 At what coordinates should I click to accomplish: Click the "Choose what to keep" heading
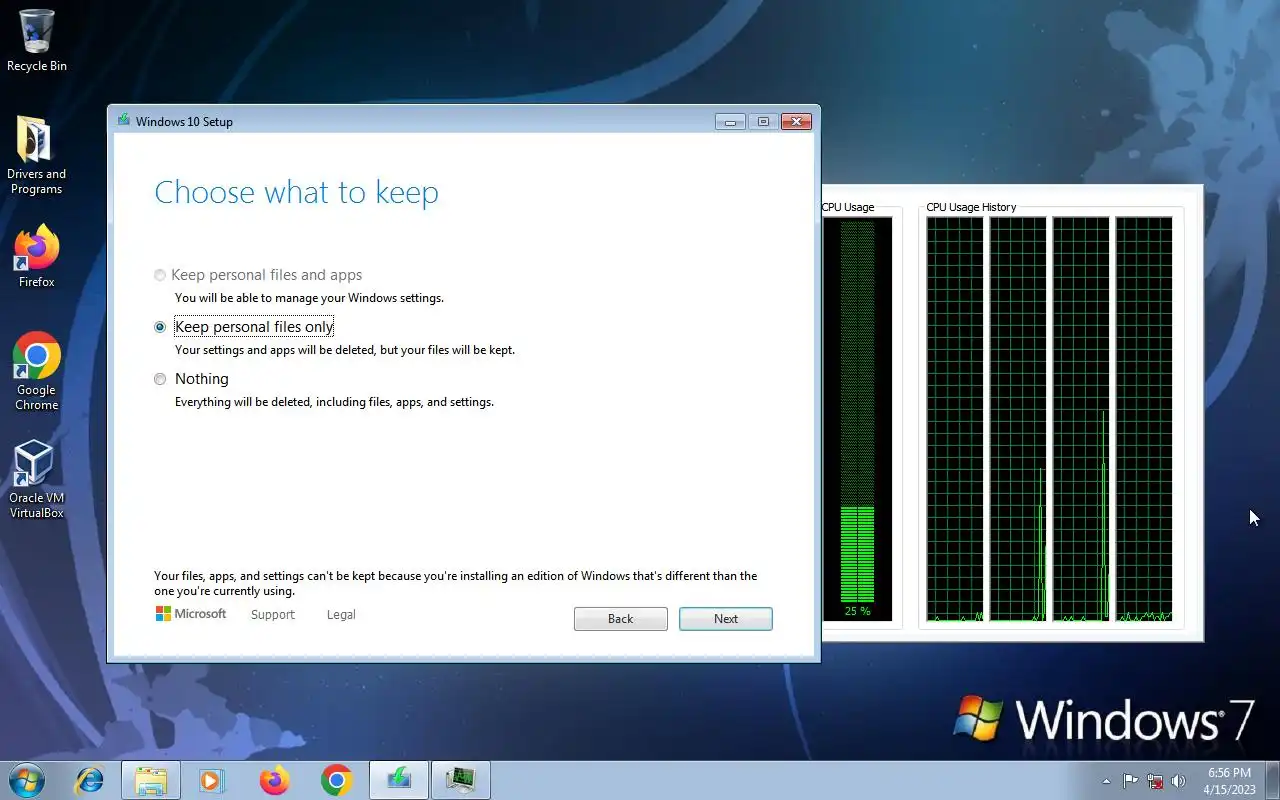(x=296, y=192)
